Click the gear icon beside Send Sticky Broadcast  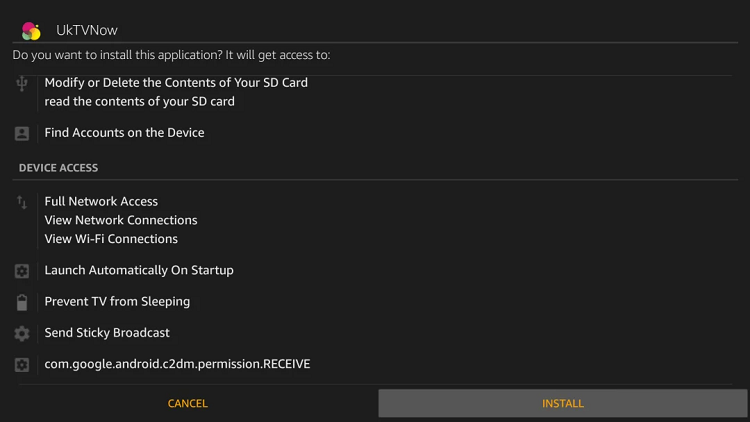point(22,333)
